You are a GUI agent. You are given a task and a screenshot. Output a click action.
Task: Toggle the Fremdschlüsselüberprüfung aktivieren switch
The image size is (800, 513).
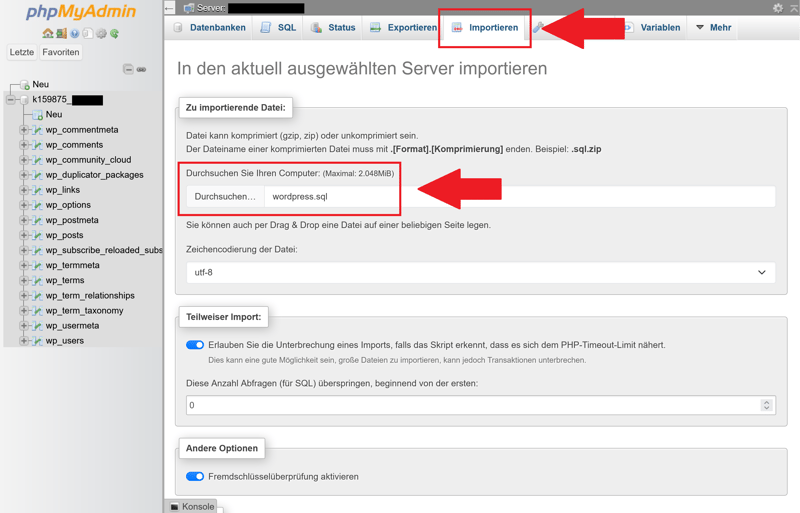195,477
